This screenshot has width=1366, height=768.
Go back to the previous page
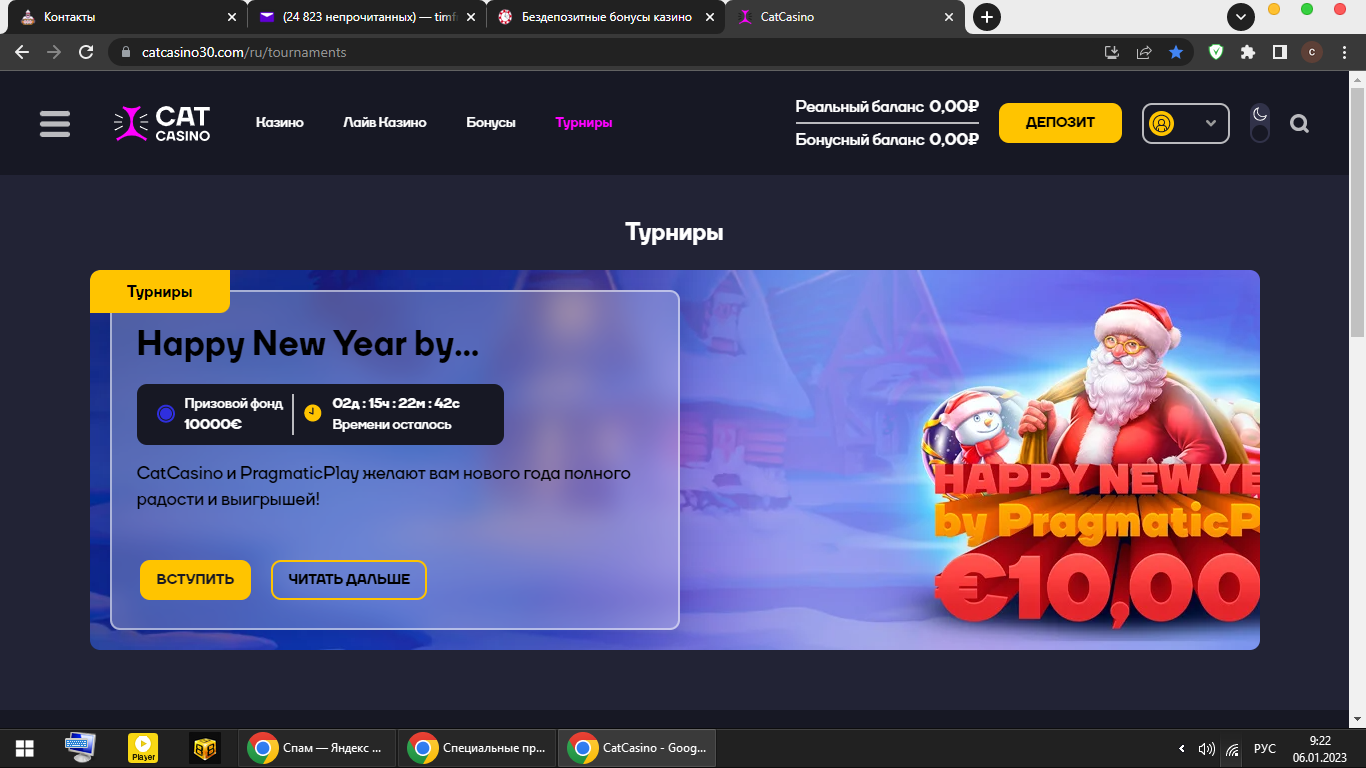tap(22, 52)
